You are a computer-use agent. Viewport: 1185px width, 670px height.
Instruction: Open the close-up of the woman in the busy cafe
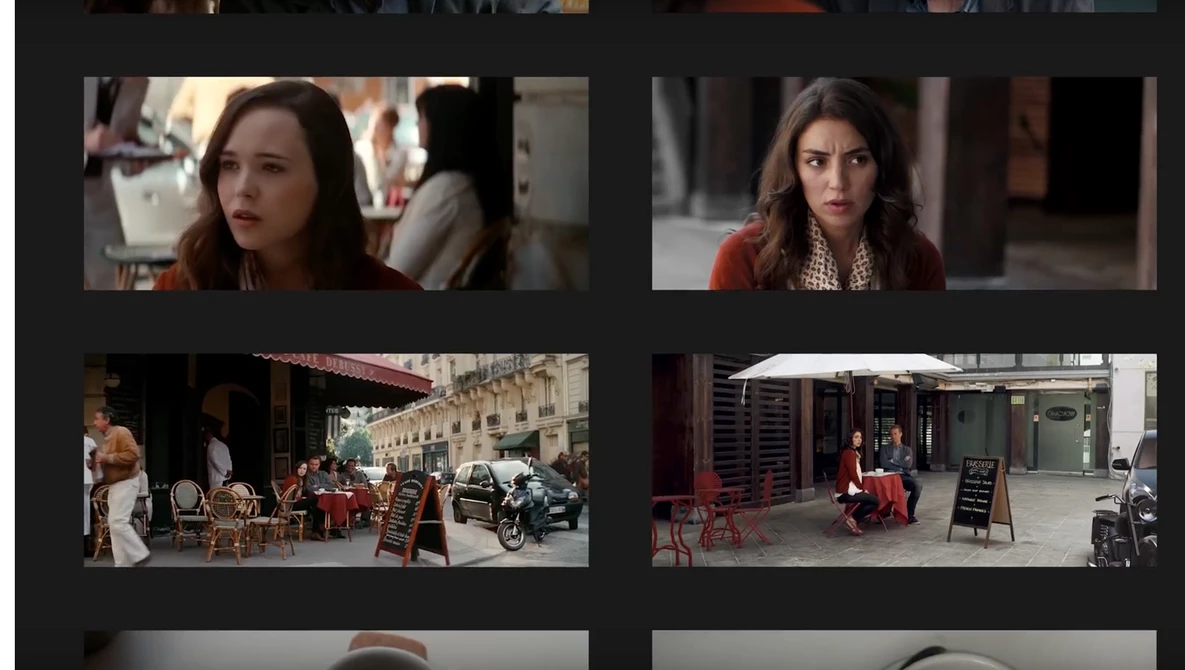pos(336,184)
